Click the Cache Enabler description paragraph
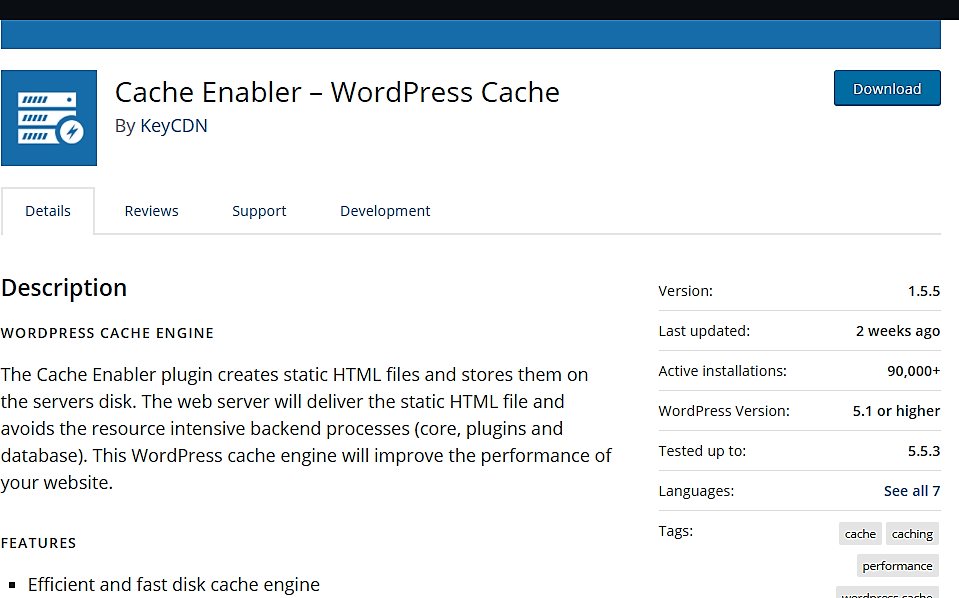Image resolution: width=959 pixels, height=598 pixels. click(x=306, y=429)
